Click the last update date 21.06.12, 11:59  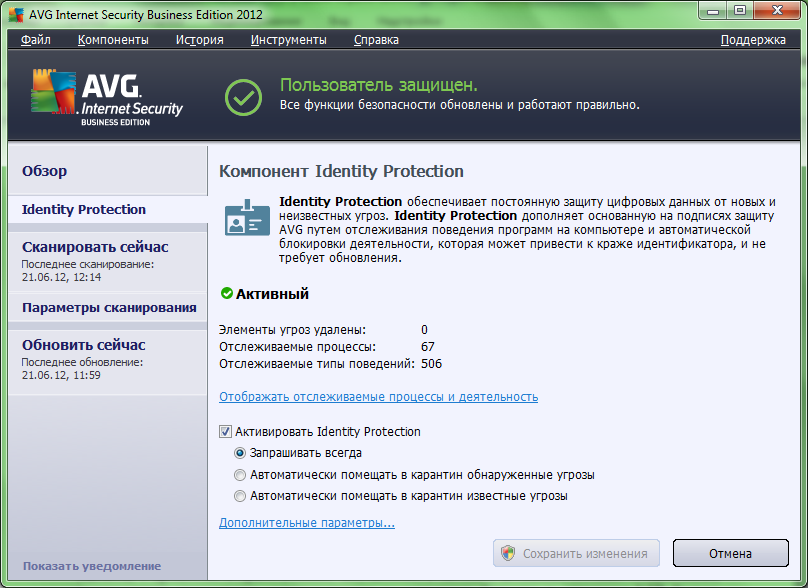point(61,375)
